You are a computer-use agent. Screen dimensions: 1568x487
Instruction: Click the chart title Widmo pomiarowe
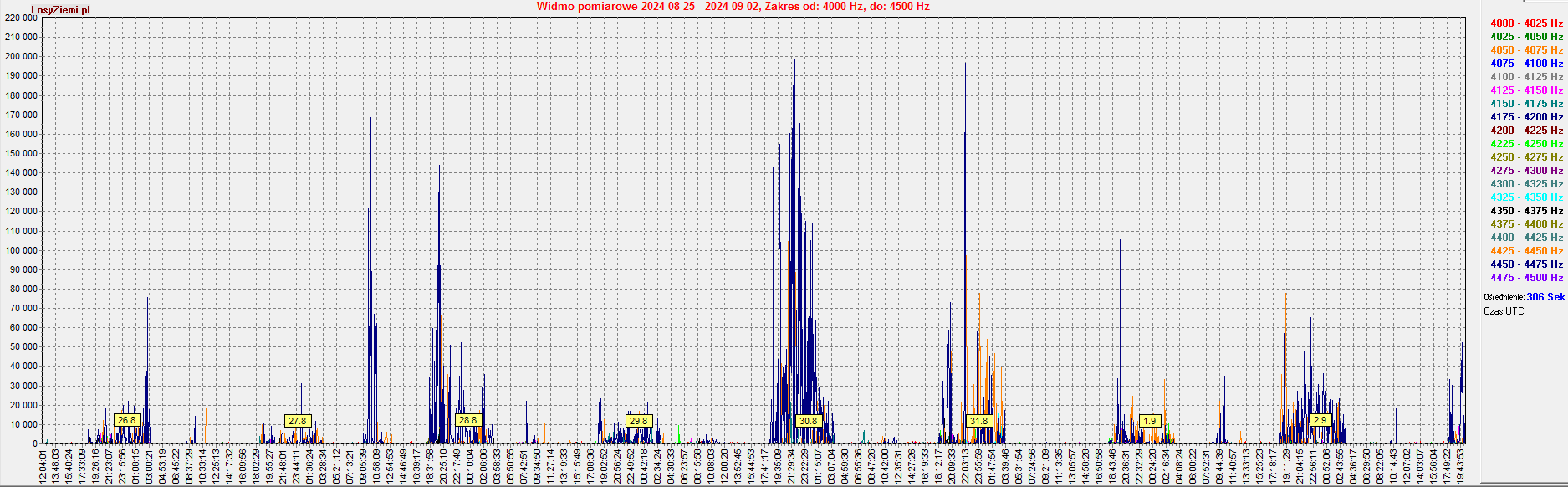click(x=733, y=7)
